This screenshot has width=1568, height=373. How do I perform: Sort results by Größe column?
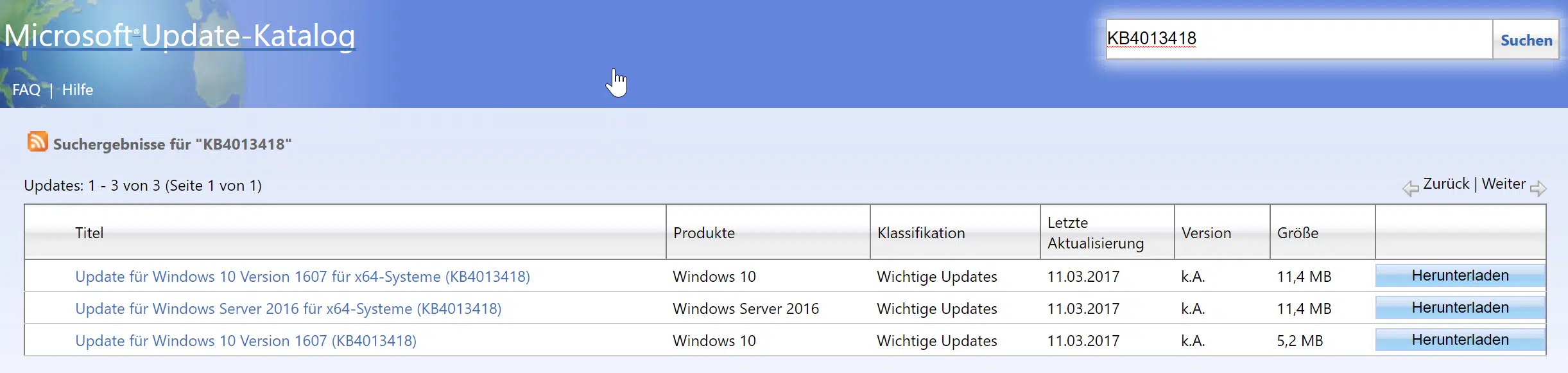pos(1298,233)
